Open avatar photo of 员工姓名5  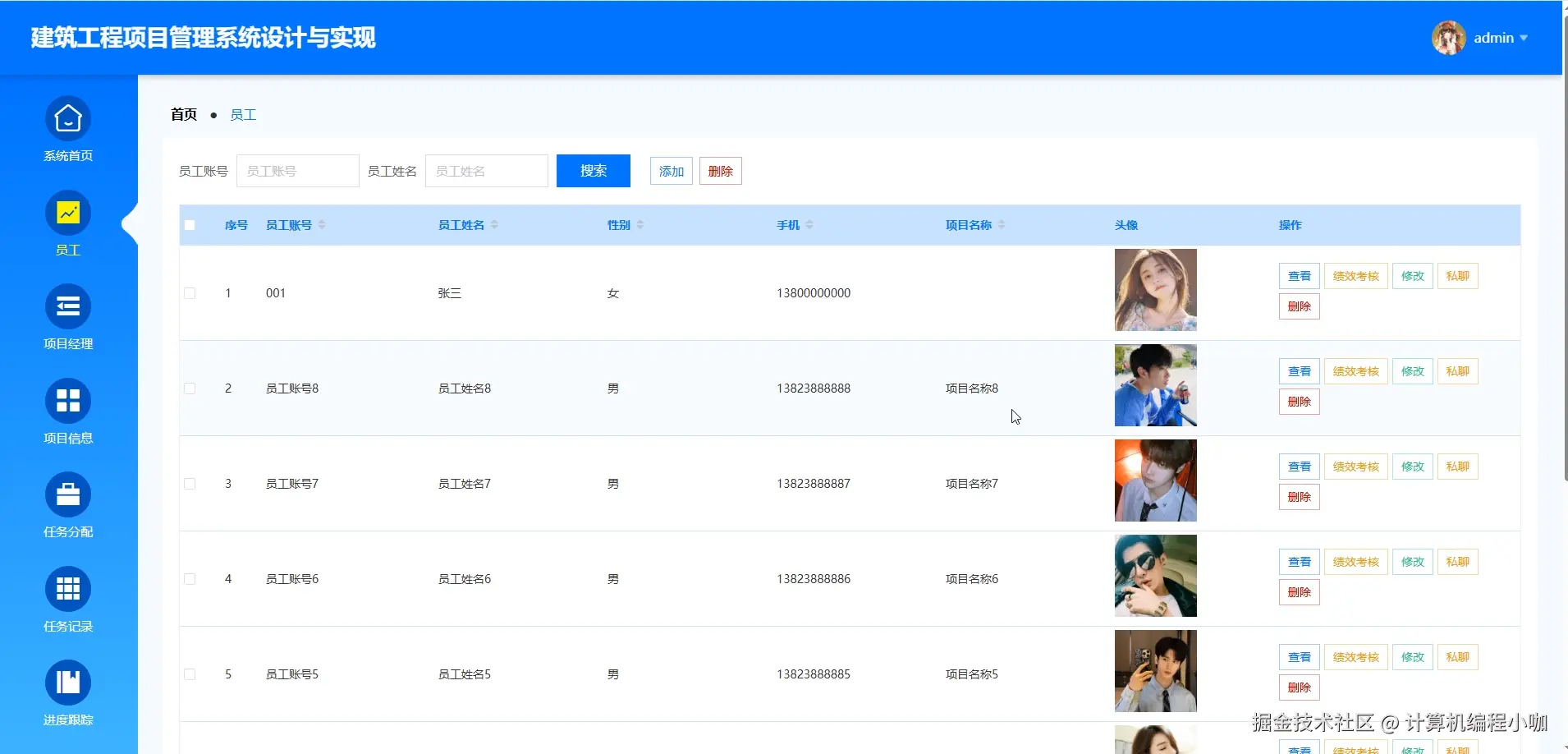1156,671
